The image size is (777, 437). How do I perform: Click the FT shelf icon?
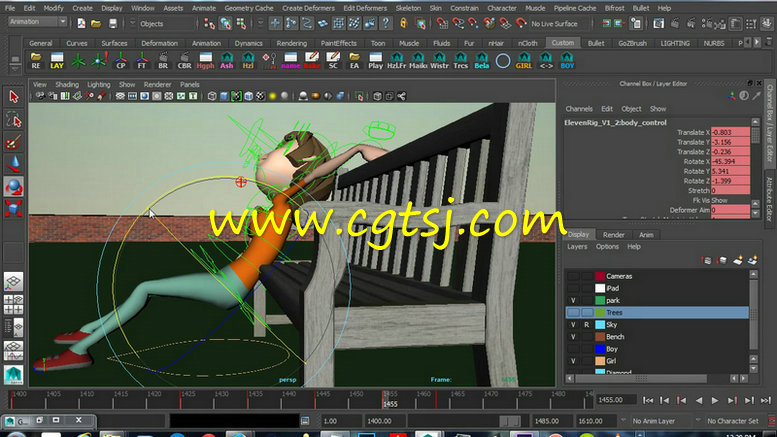point(142,60)
